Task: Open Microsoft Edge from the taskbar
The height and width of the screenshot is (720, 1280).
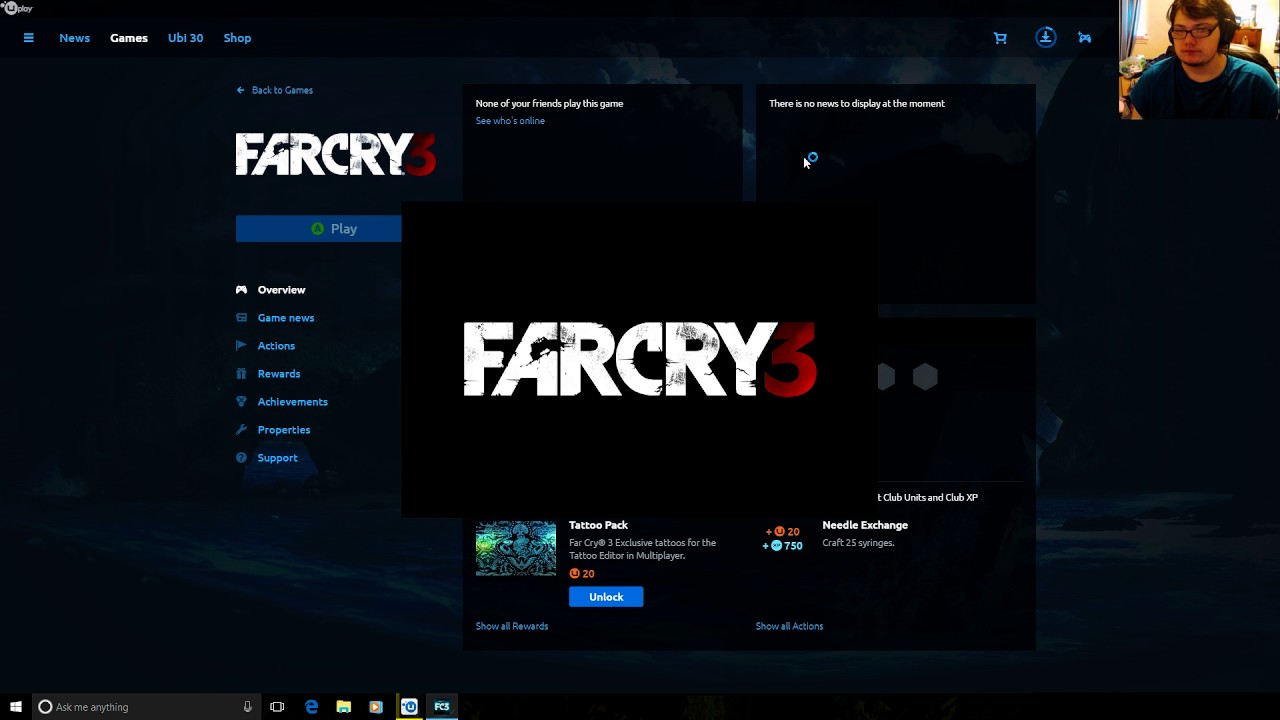Action: (x=312, y=707)
